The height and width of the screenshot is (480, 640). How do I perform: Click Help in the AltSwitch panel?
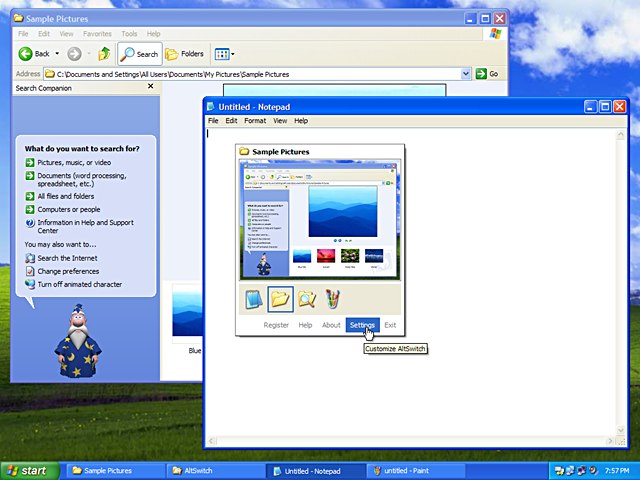tap(305, 325)
